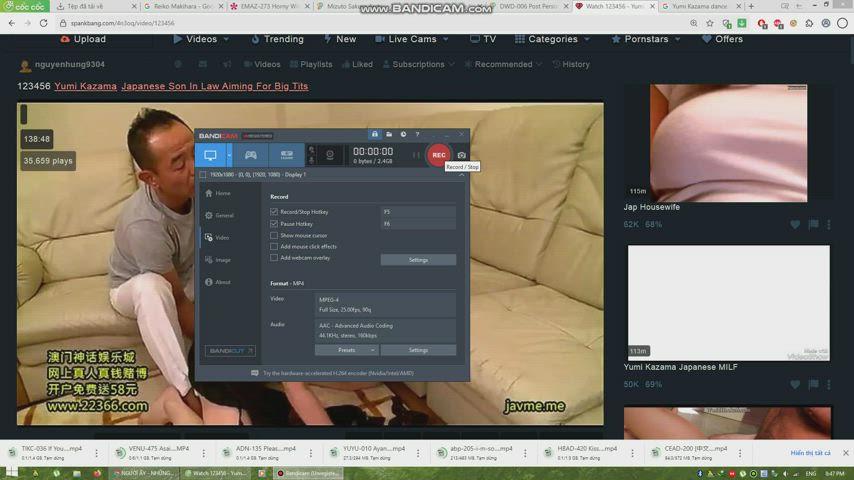Open the Bandicam output folder icon
854x480 pixels.
pyautogui.click(x=389, y=134)
